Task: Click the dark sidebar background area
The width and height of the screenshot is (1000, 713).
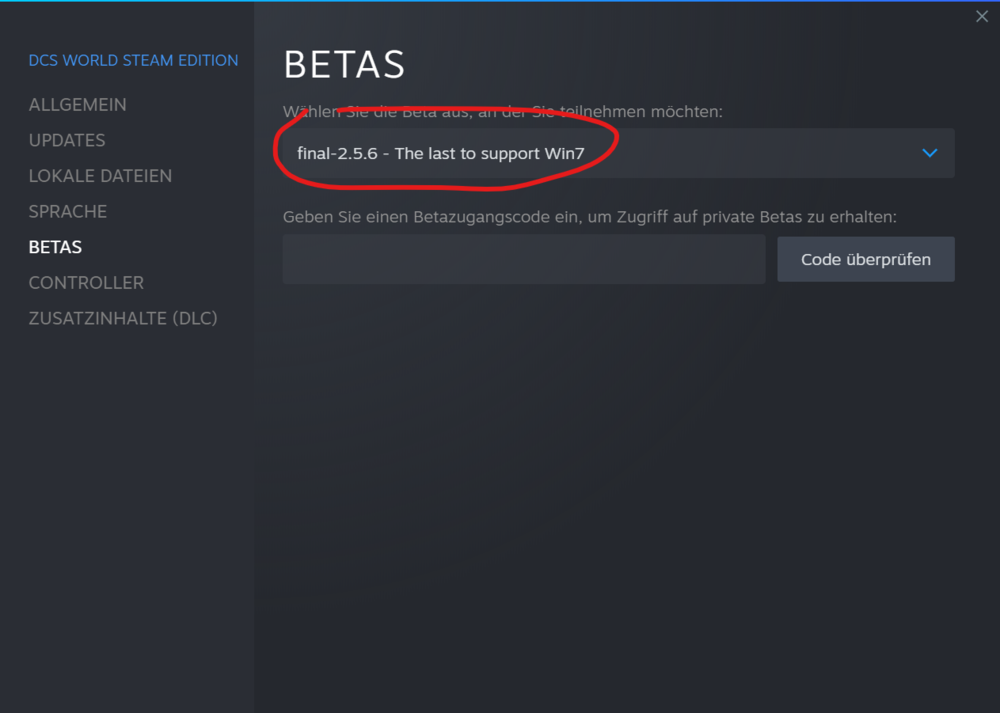Action: pos(127,500)
